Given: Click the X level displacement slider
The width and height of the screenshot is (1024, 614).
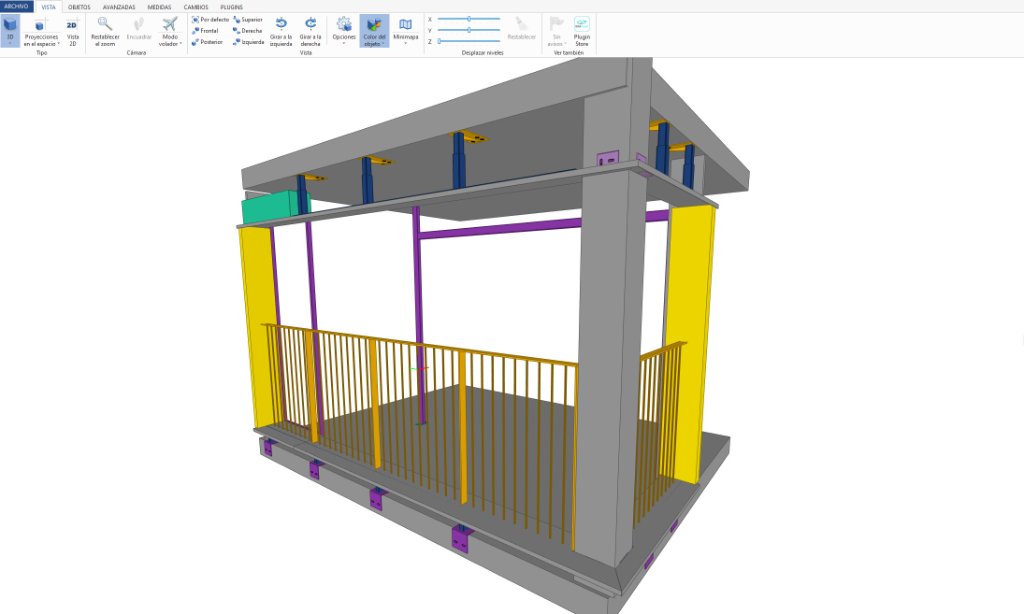Looking at the screenshot, I should point(469,19).
